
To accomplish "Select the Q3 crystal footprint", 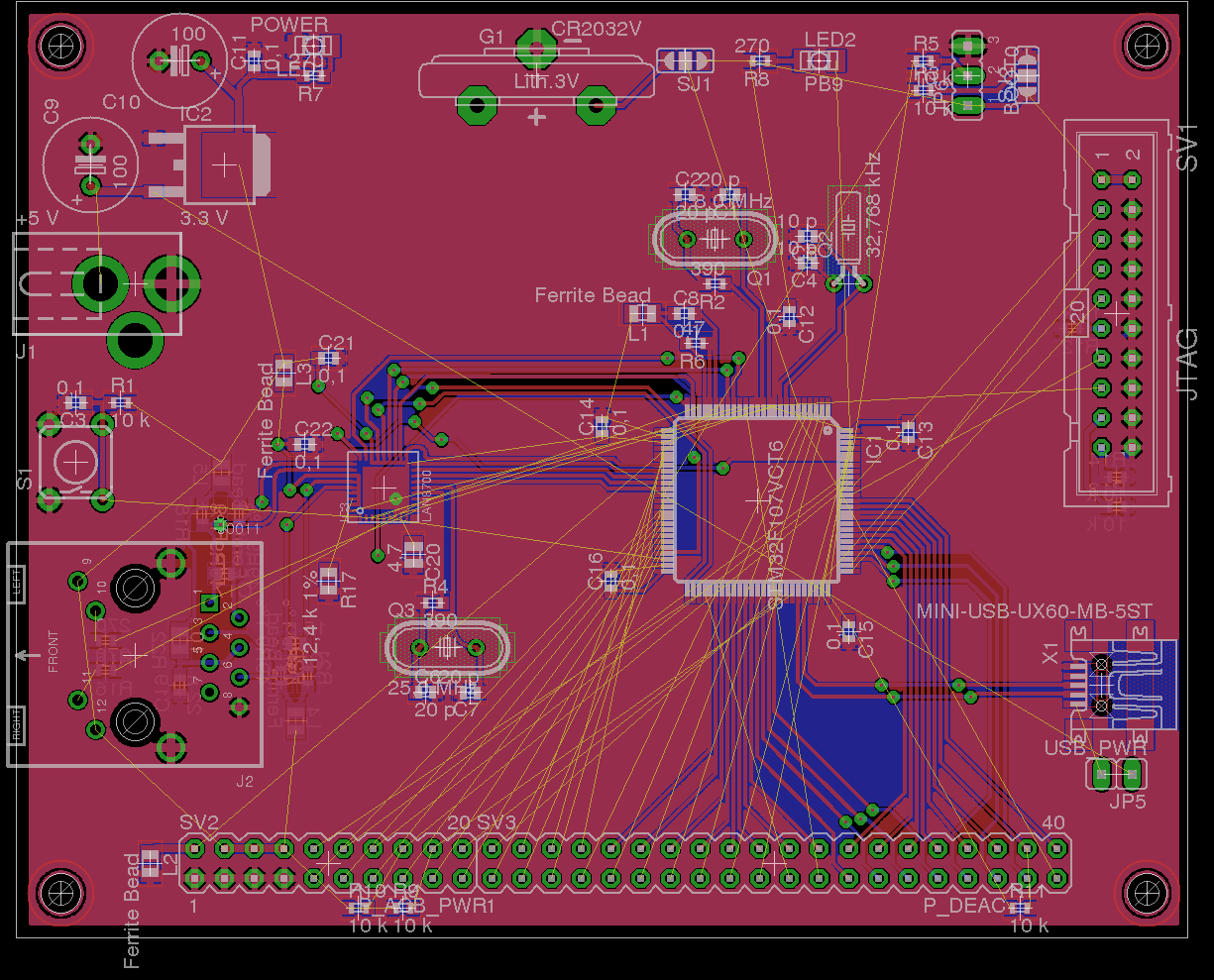I will (447, 647).
